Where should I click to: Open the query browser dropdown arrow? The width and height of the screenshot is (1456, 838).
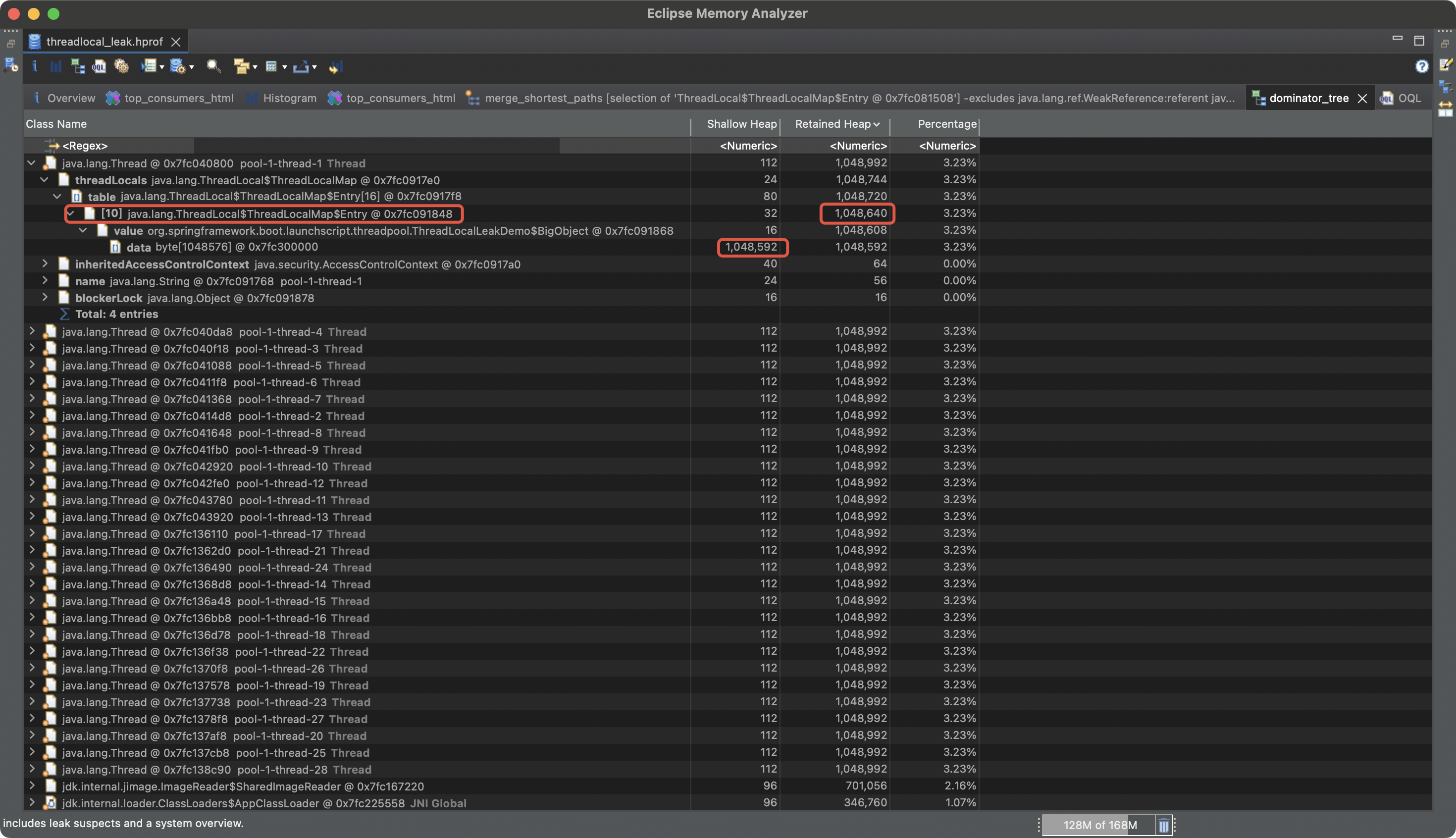[192, 67]
